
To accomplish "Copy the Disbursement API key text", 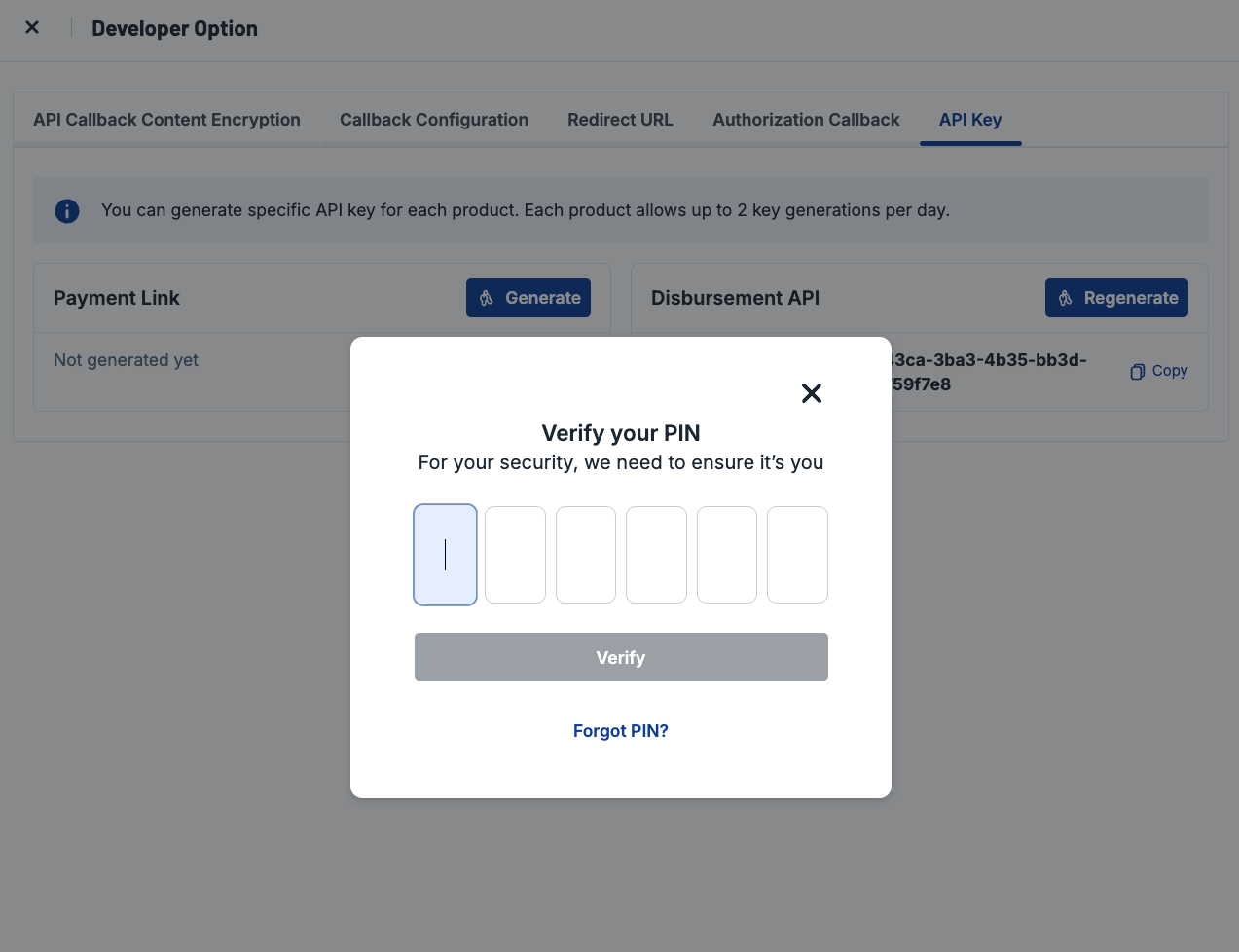I will 1159,371.
